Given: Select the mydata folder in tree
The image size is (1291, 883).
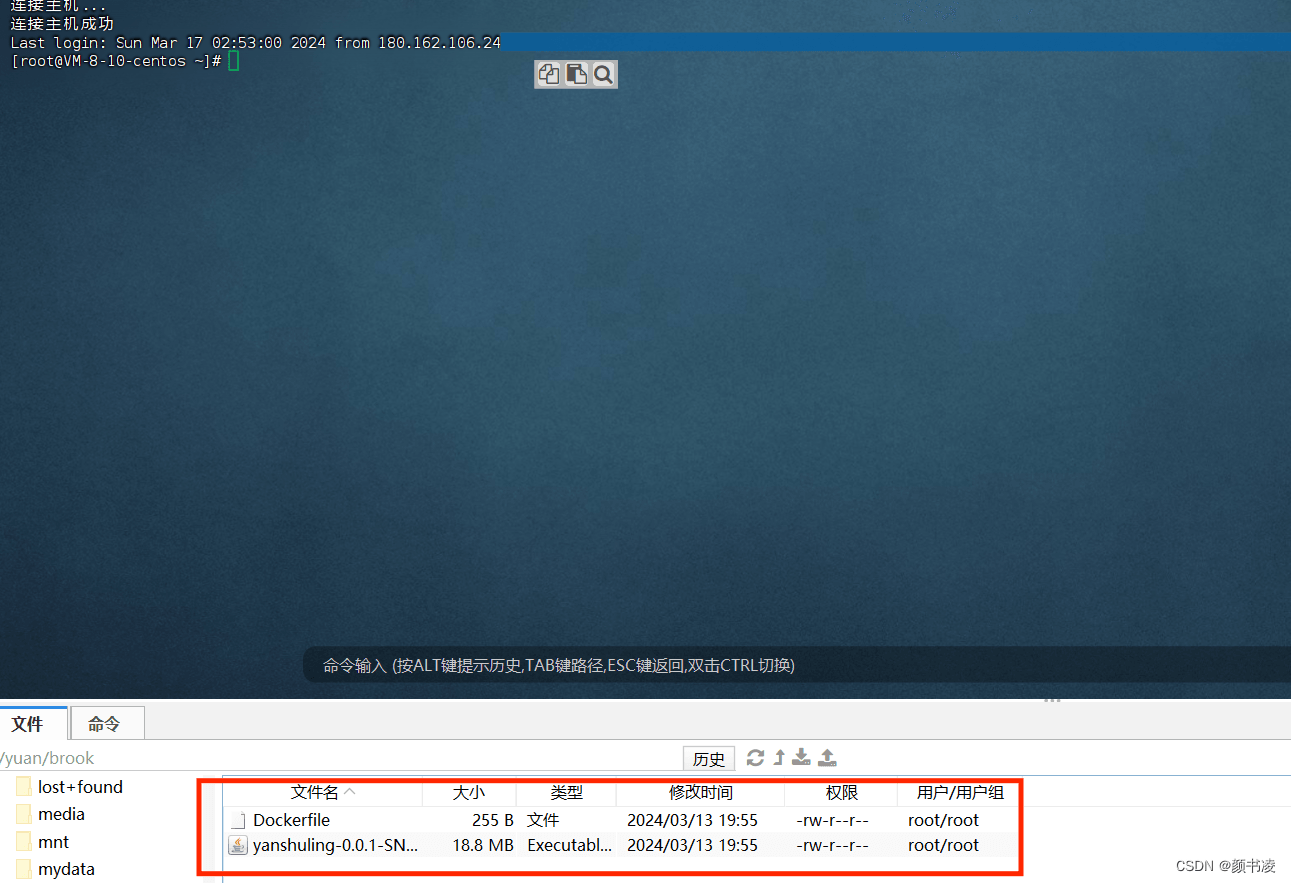Looking at the screenshot, I should (66, 869).
